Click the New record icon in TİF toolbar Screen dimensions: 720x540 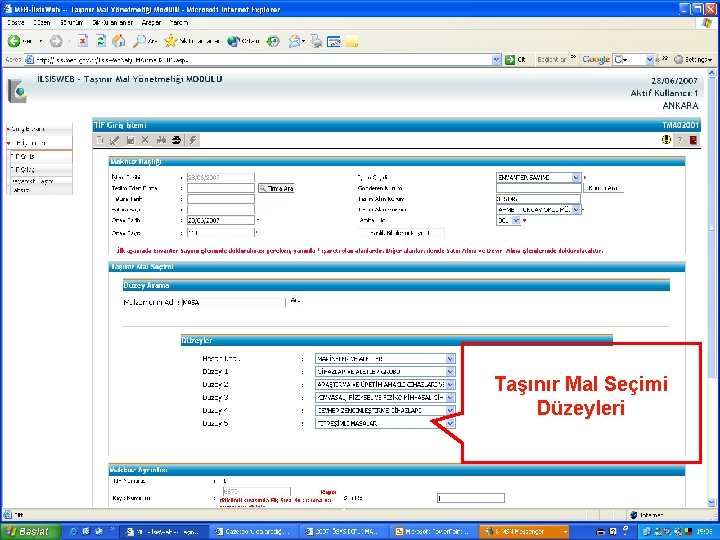[100, 140]
